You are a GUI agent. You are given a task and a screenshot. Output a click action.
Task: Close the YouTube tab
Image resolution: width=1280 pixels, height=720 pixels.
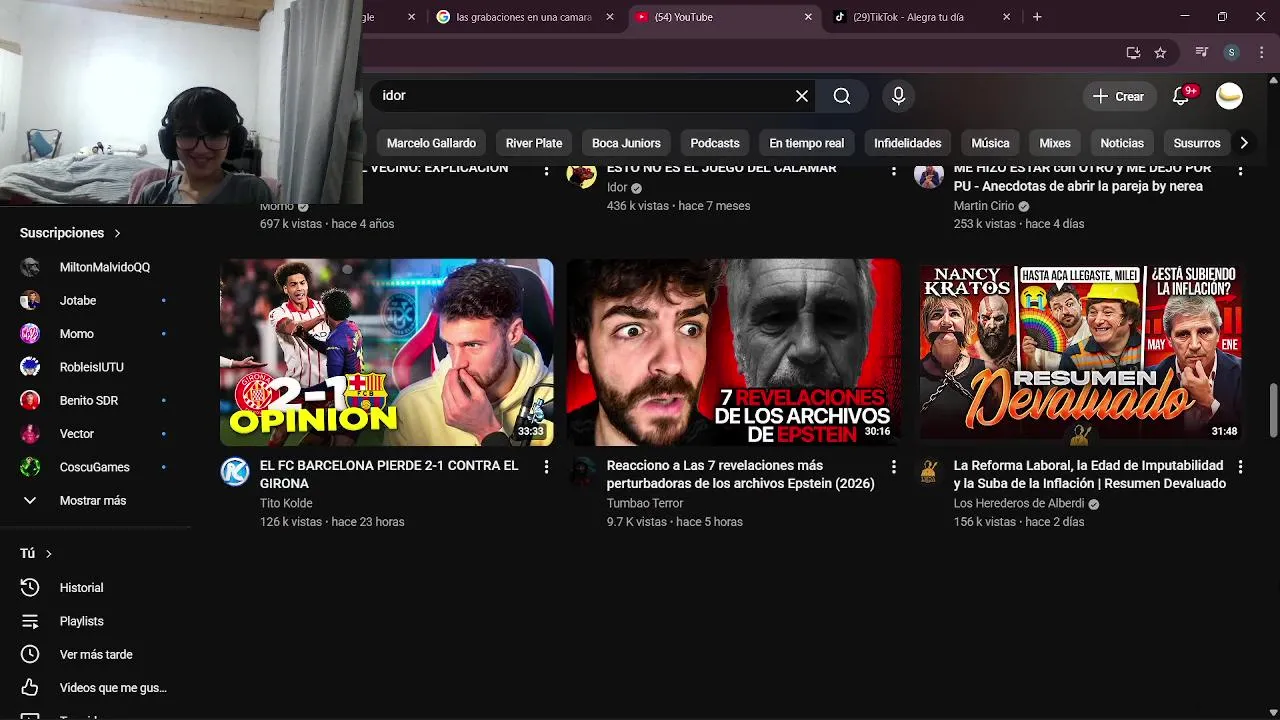click(808, 17)
